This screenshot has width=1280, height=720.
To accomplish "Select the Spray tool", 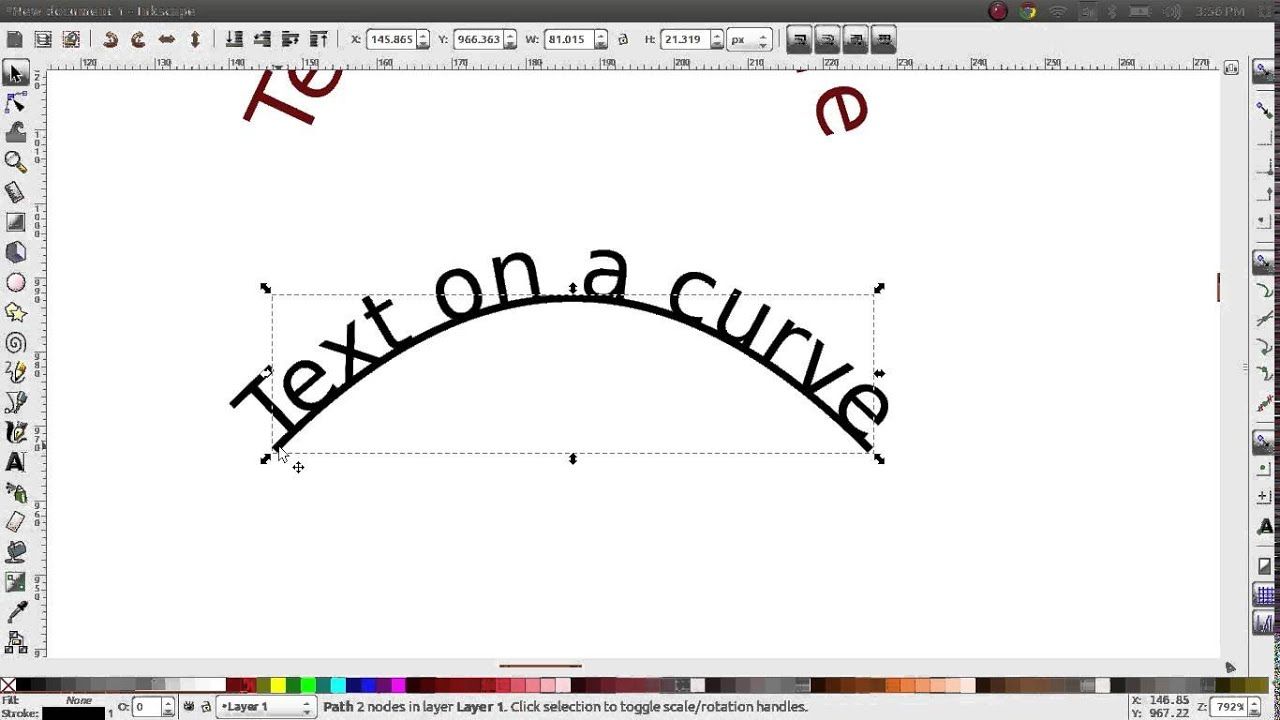I will point(15,492).
